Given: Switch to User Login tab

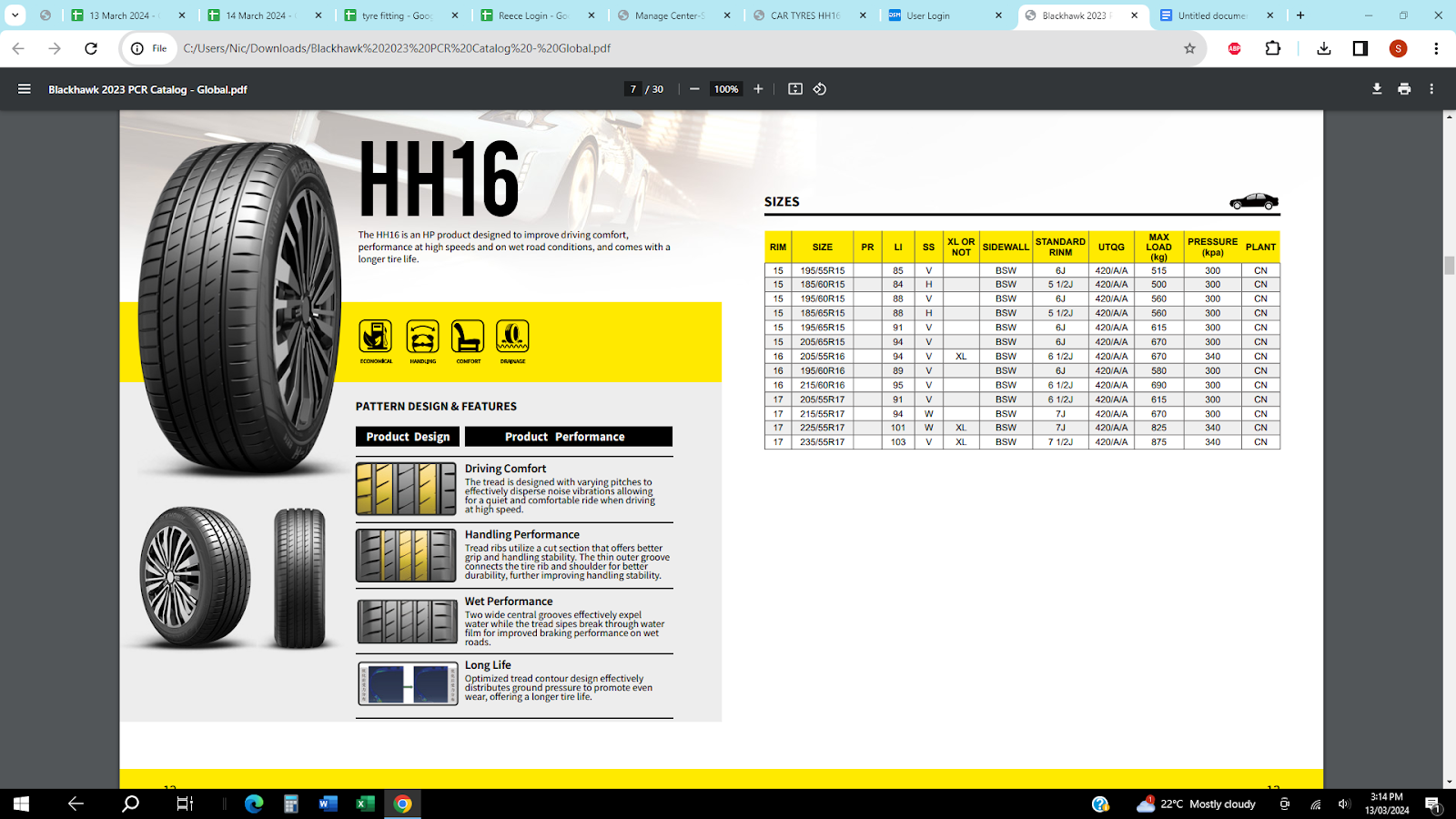Looking at the screenshot, I should [x=947, y=15].
